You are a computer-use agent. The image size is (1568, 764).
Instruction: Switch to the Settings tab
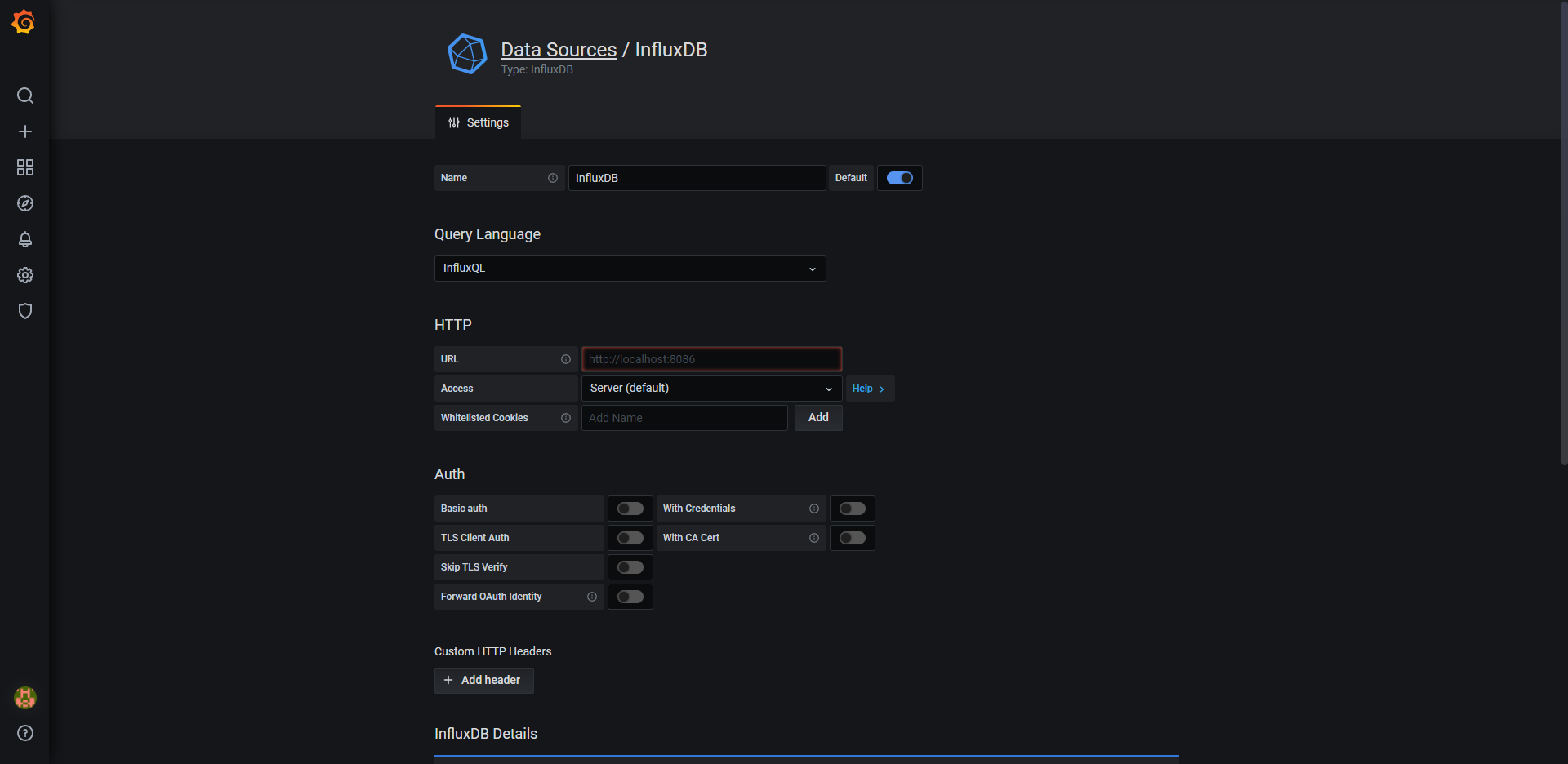click(478, 122)
